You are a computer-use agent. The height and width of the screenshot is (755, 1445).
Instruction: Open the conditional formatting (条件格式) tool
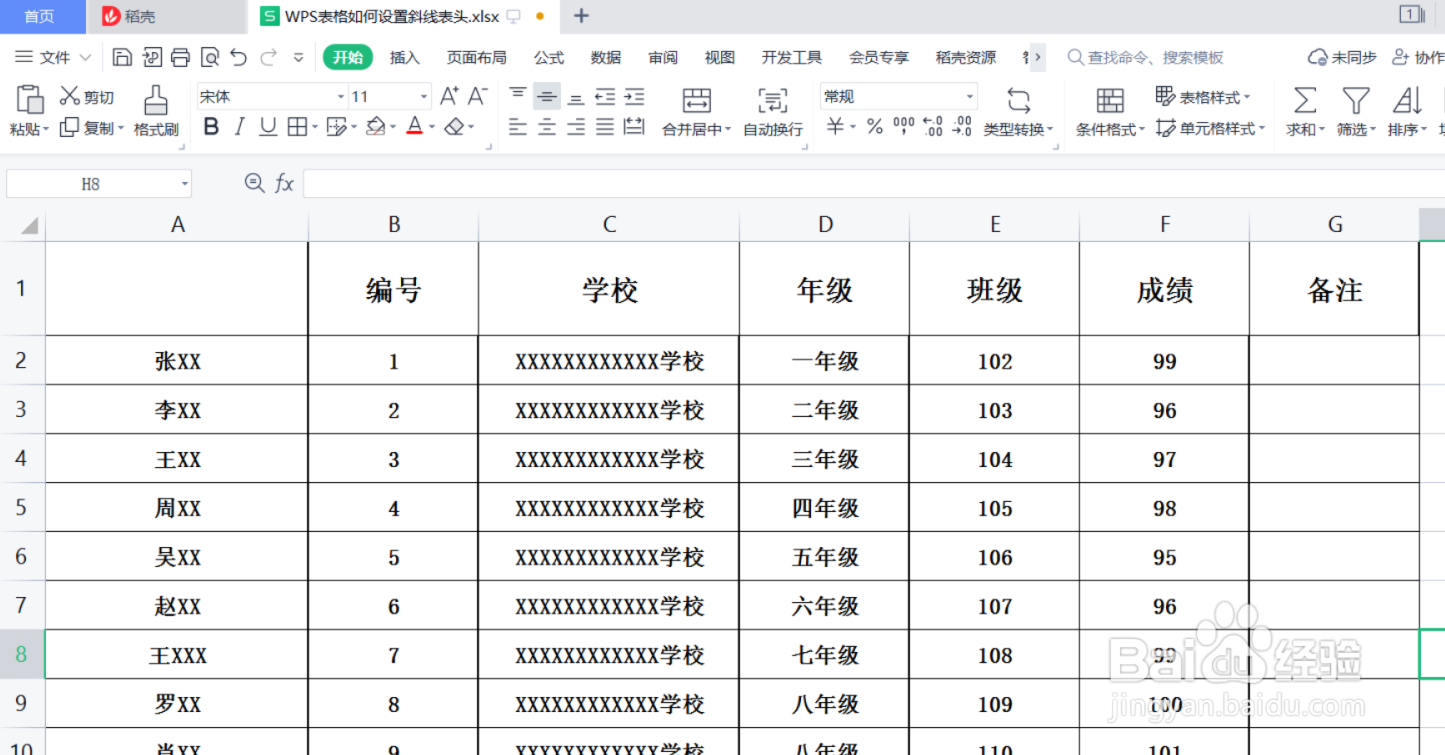[1109, 112]
